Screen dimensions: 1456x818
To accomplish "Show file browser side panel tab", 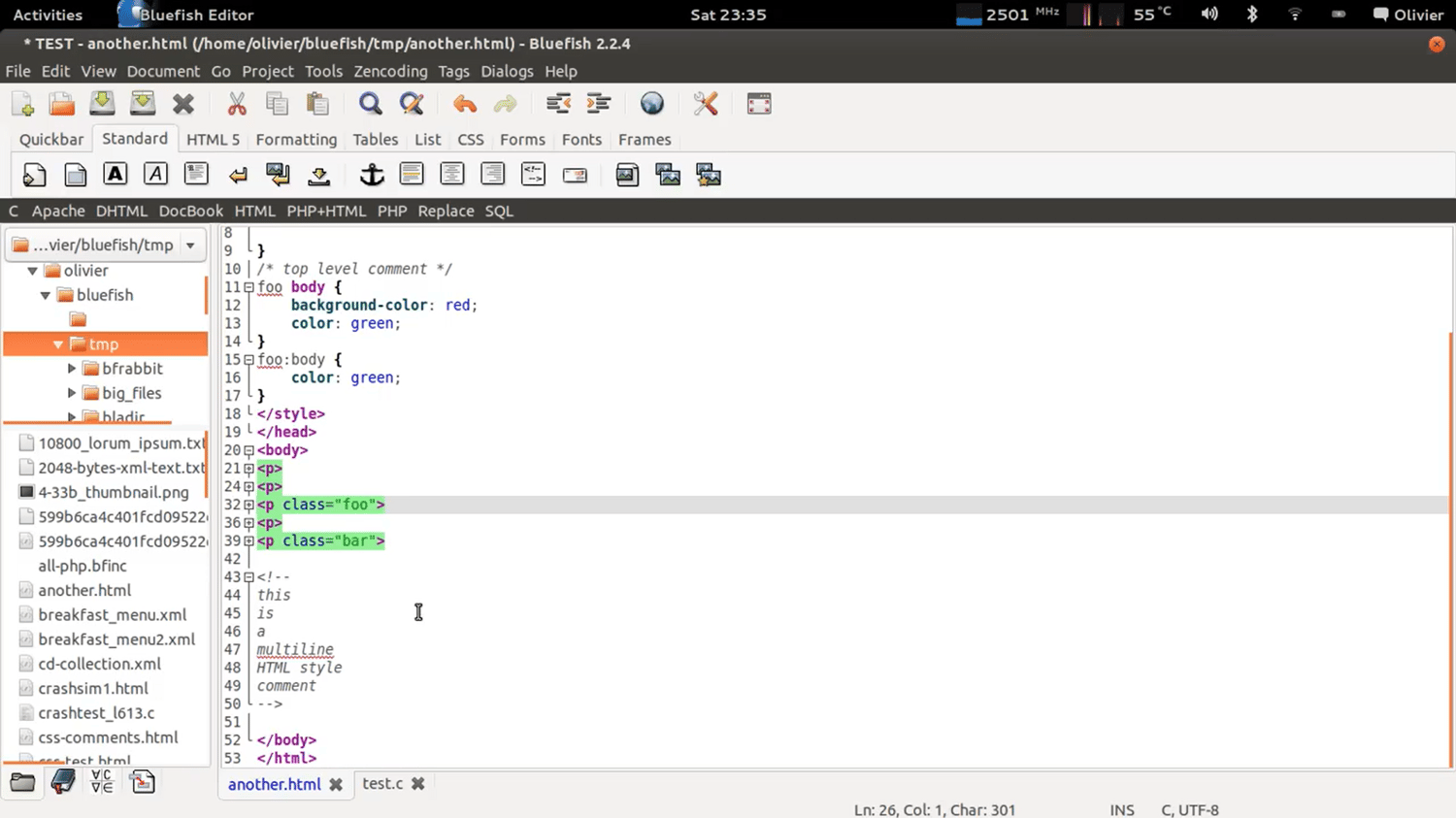I will click(x=22, y=782).
